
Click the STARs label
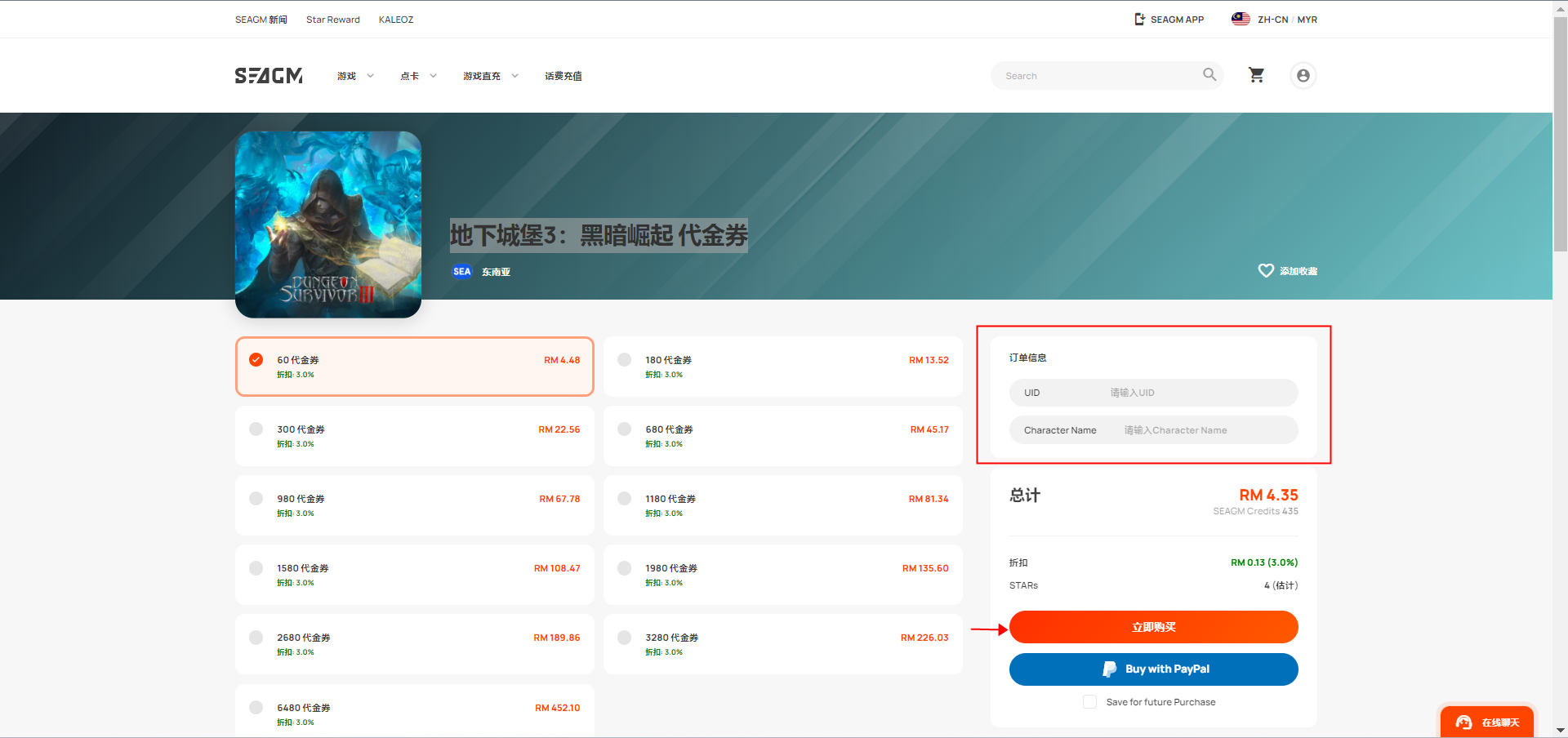(x=1023, y=585)
